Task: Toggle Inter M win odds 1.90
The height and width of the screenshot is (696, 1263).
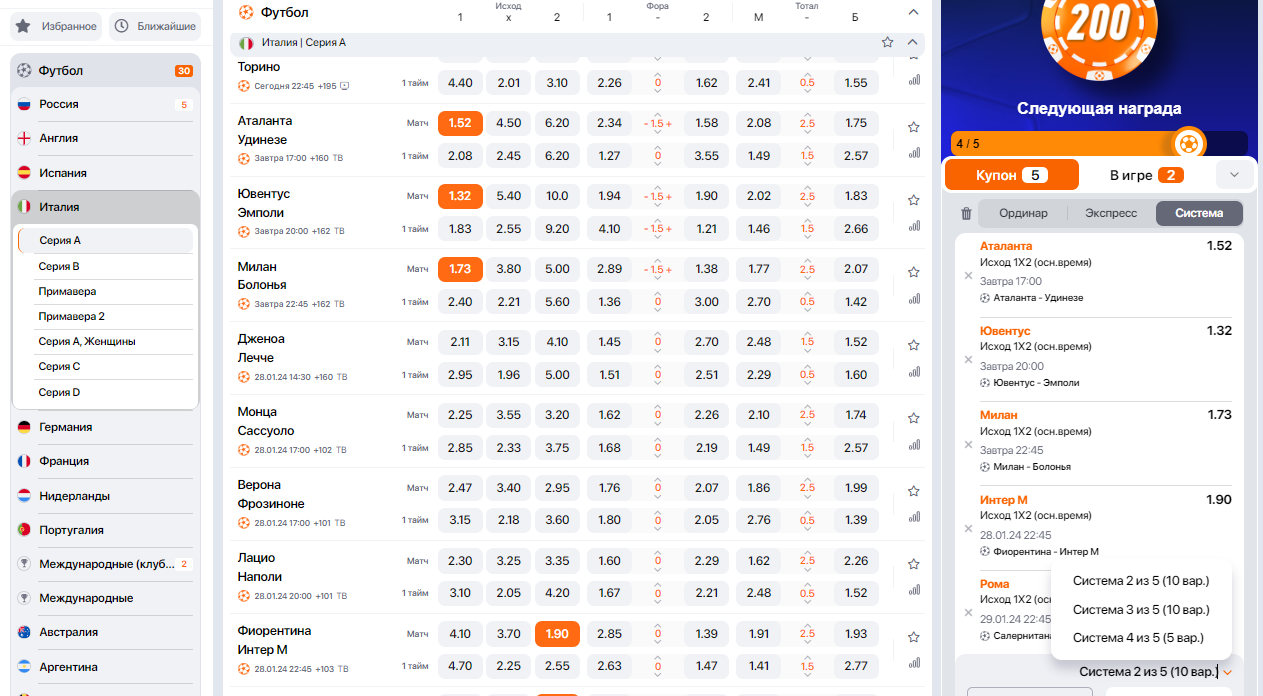Action: tap(557, 633)
